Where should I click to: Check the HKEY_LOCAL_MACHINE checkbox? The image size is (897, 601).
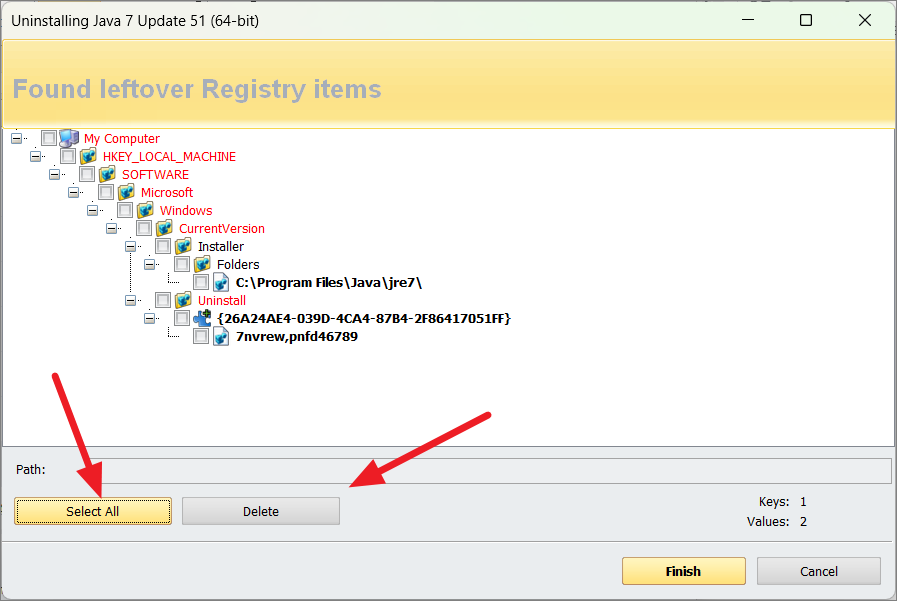(68, 156)
